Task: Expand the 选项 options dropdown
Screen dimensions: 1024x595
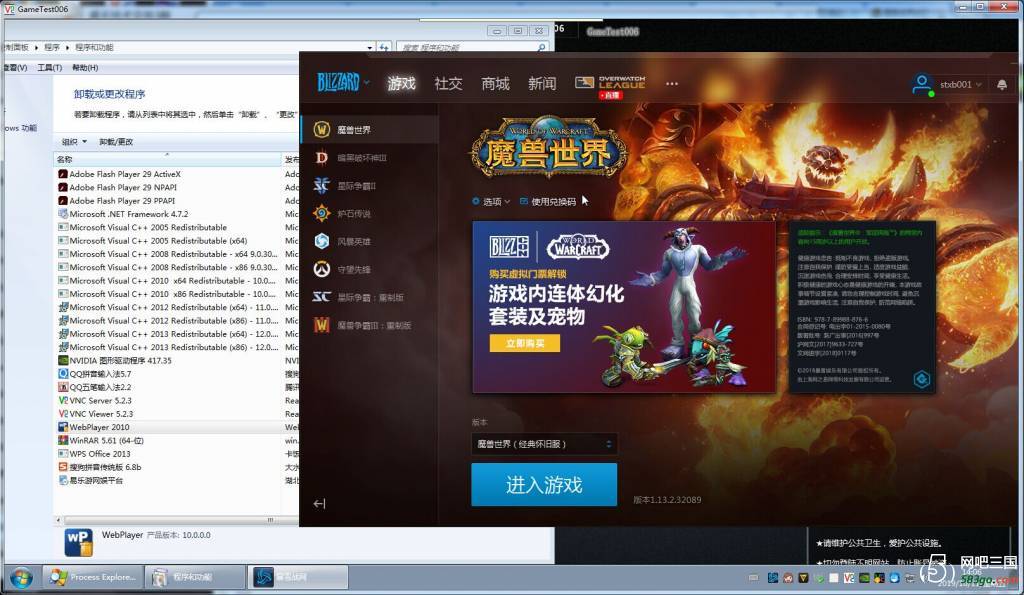Action: pyautogui.click(x=491, y=202)
